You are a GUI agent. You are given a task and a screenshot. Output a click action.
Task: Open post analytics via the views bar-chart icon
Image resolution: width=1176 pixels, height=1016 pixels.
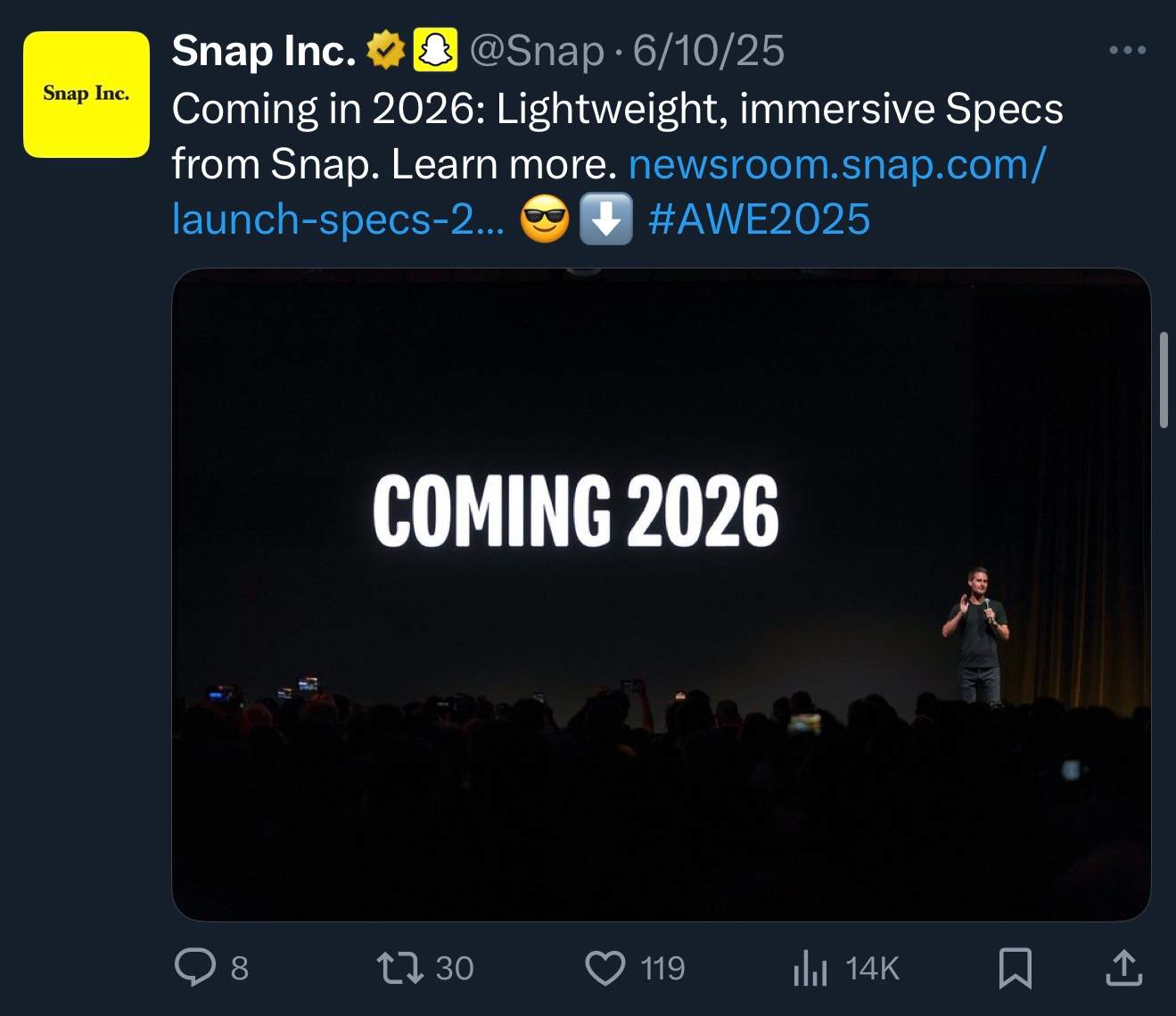tap(810, 968)
